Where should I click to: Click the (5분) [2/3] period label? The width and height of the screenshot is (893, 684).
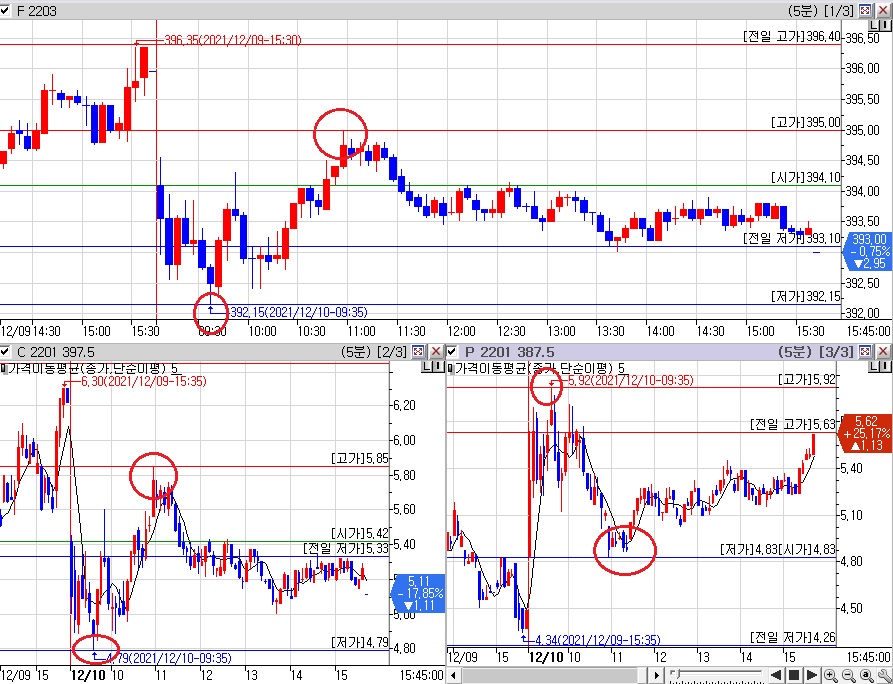[374, 351]
